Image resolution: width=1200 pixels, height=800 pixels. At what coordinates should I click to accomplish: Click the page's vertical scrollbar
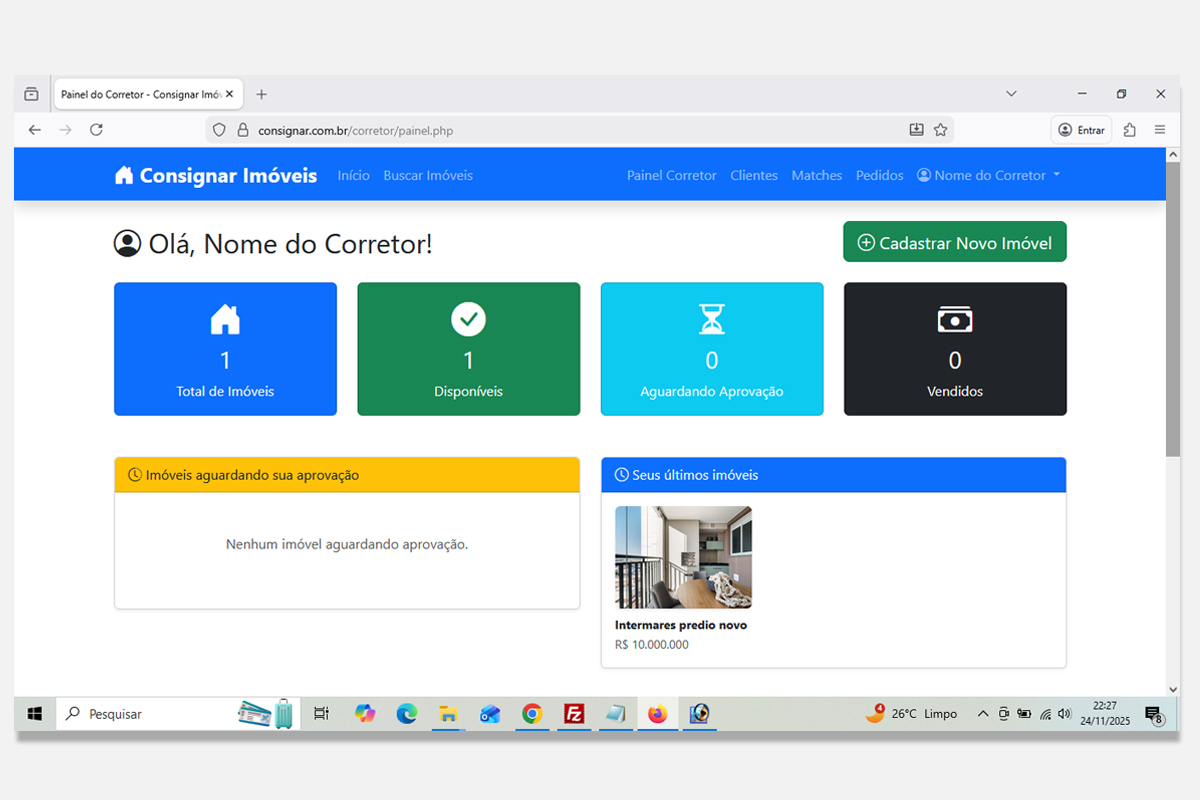[1172, 310]
